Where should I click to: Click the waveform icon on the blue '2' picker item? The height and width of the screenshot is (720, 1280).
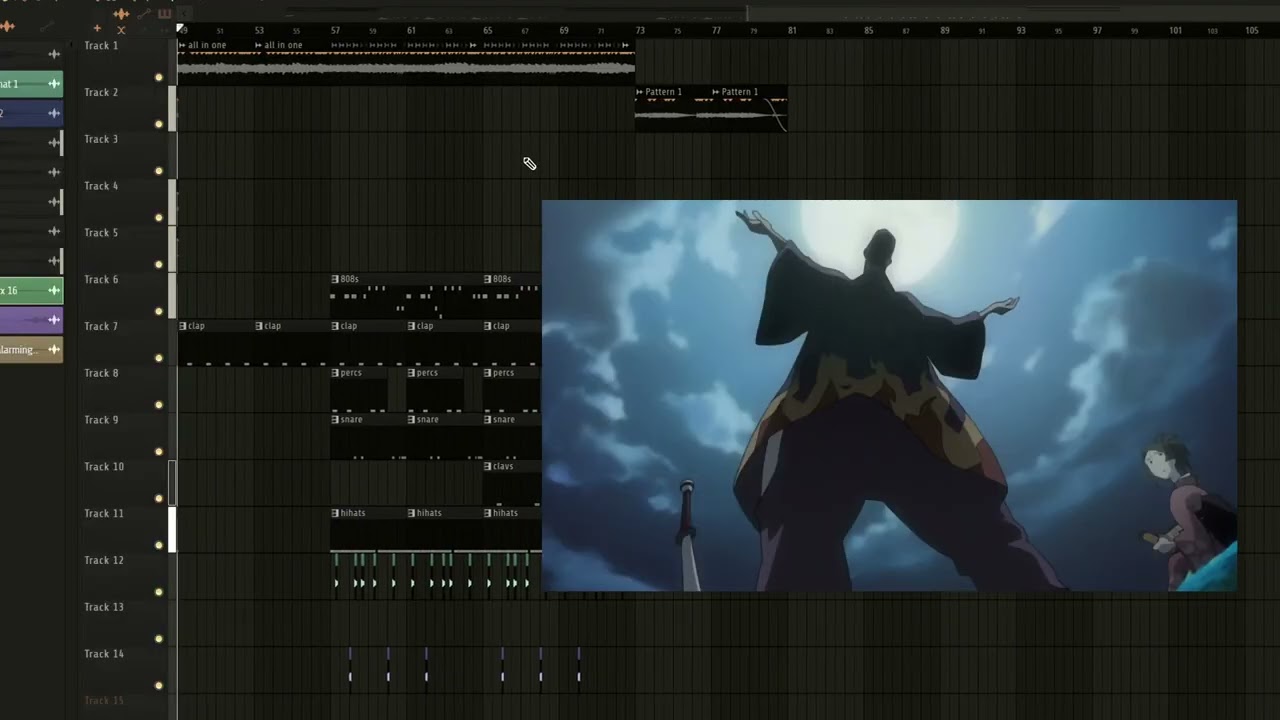[54, 113]
